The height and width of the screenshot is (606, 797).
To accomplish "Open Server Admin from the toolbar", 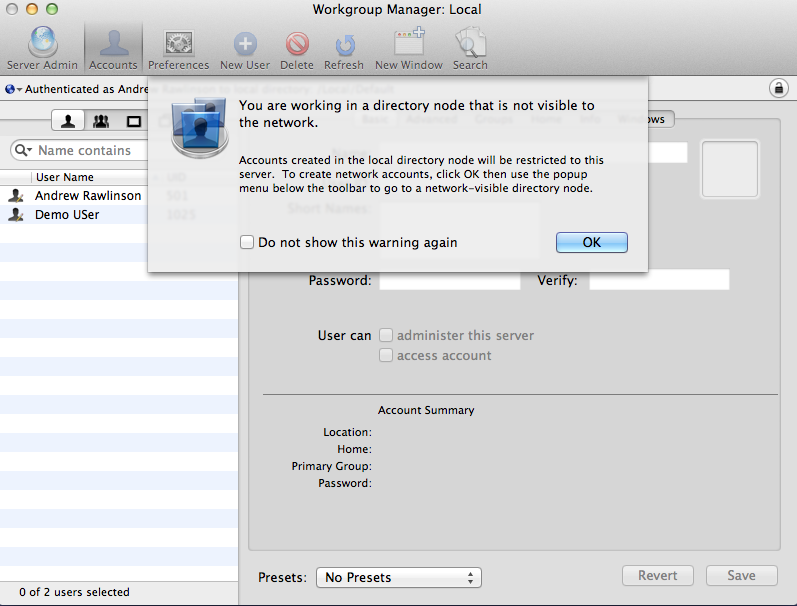I will 42,49.
